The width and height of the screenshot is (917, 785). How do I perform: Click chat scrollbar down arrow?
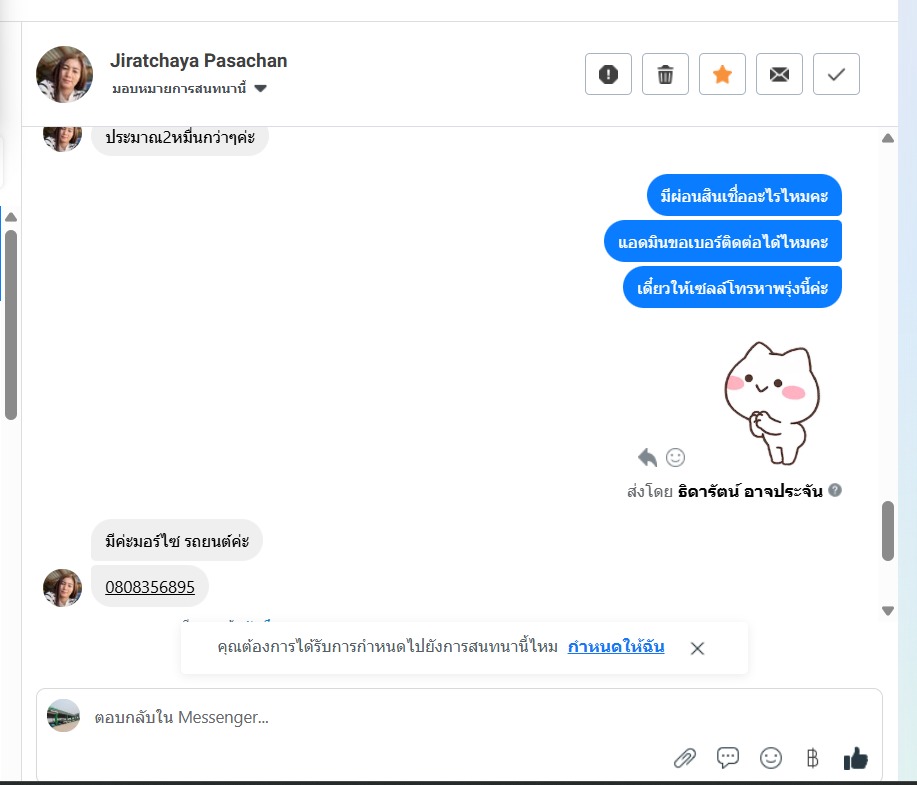888,611
